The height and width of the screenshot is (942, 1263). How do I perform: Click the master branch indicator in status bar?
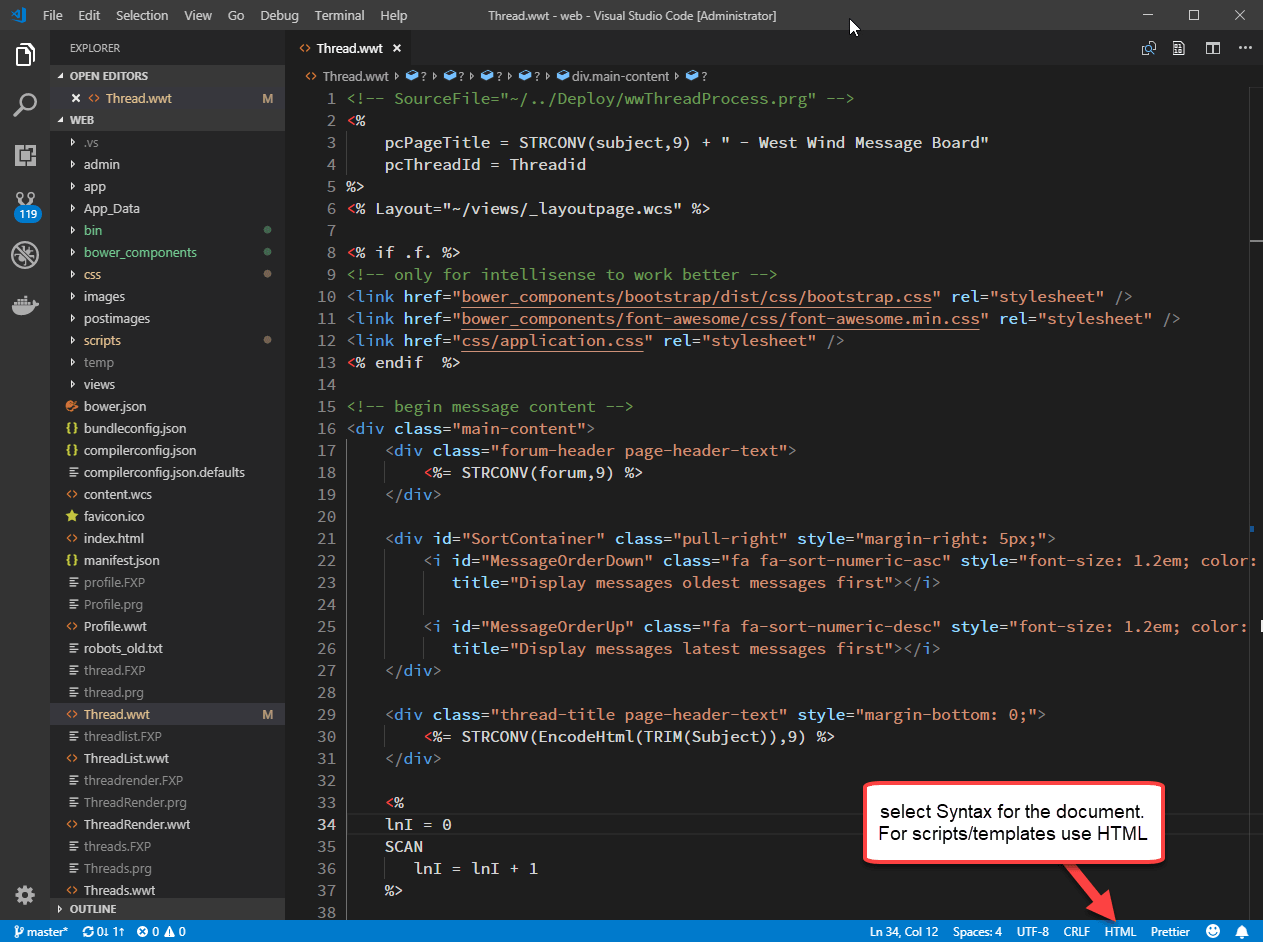[41, 932]
